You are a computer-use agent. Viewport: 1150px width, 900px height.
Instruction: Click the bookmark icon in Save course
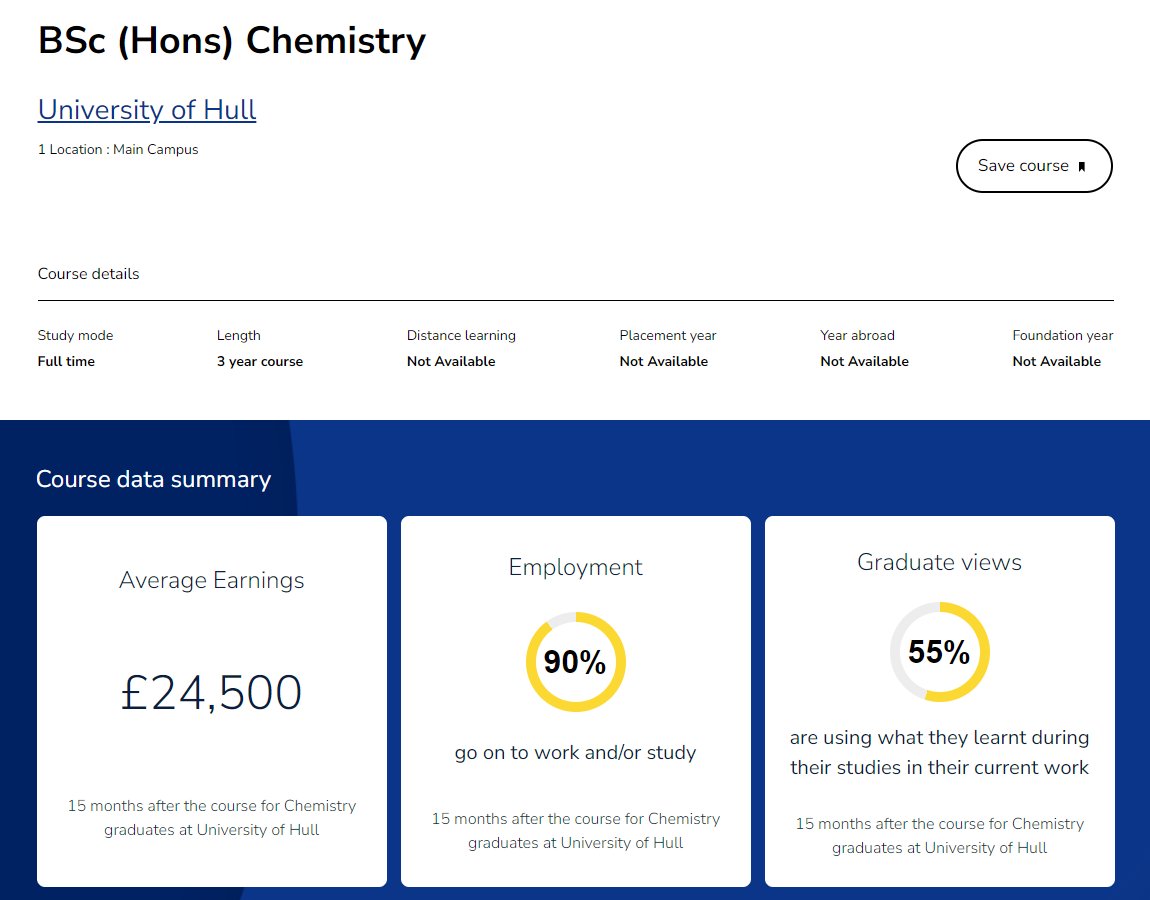point(1081,167)
